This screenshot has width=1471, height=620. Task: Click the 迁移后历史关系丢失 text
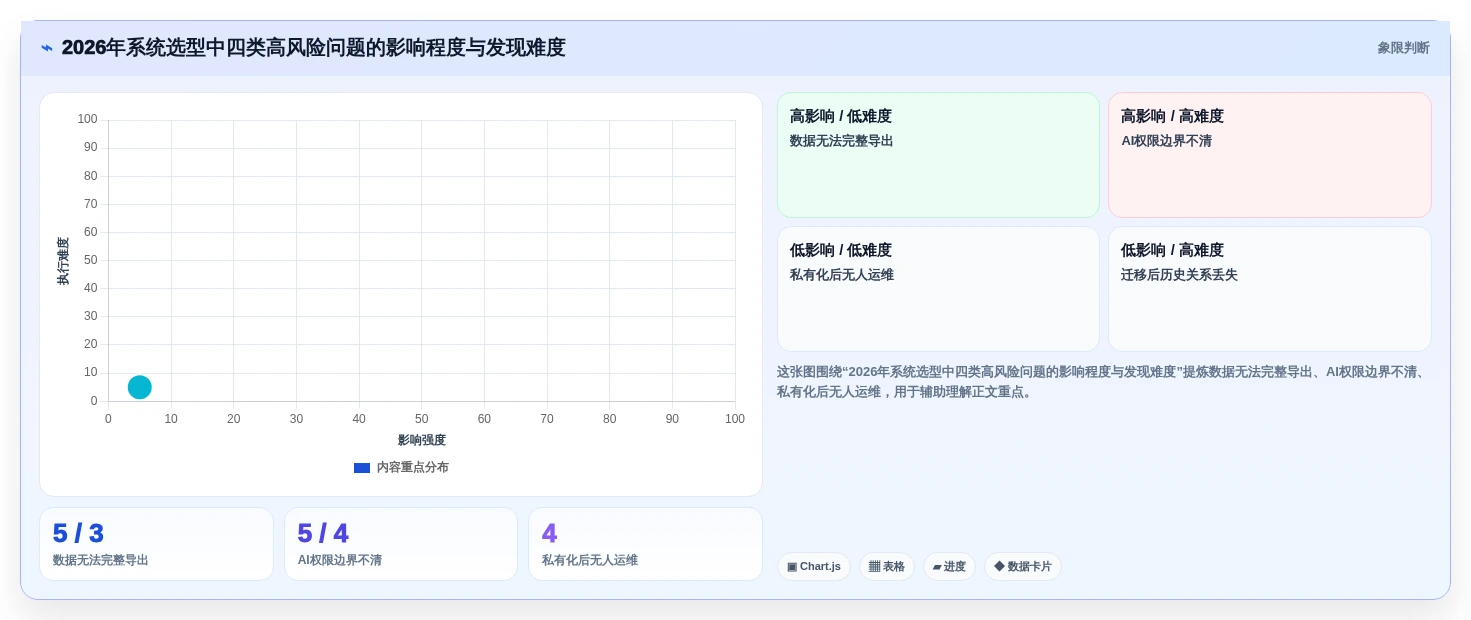pos(1179,275)
